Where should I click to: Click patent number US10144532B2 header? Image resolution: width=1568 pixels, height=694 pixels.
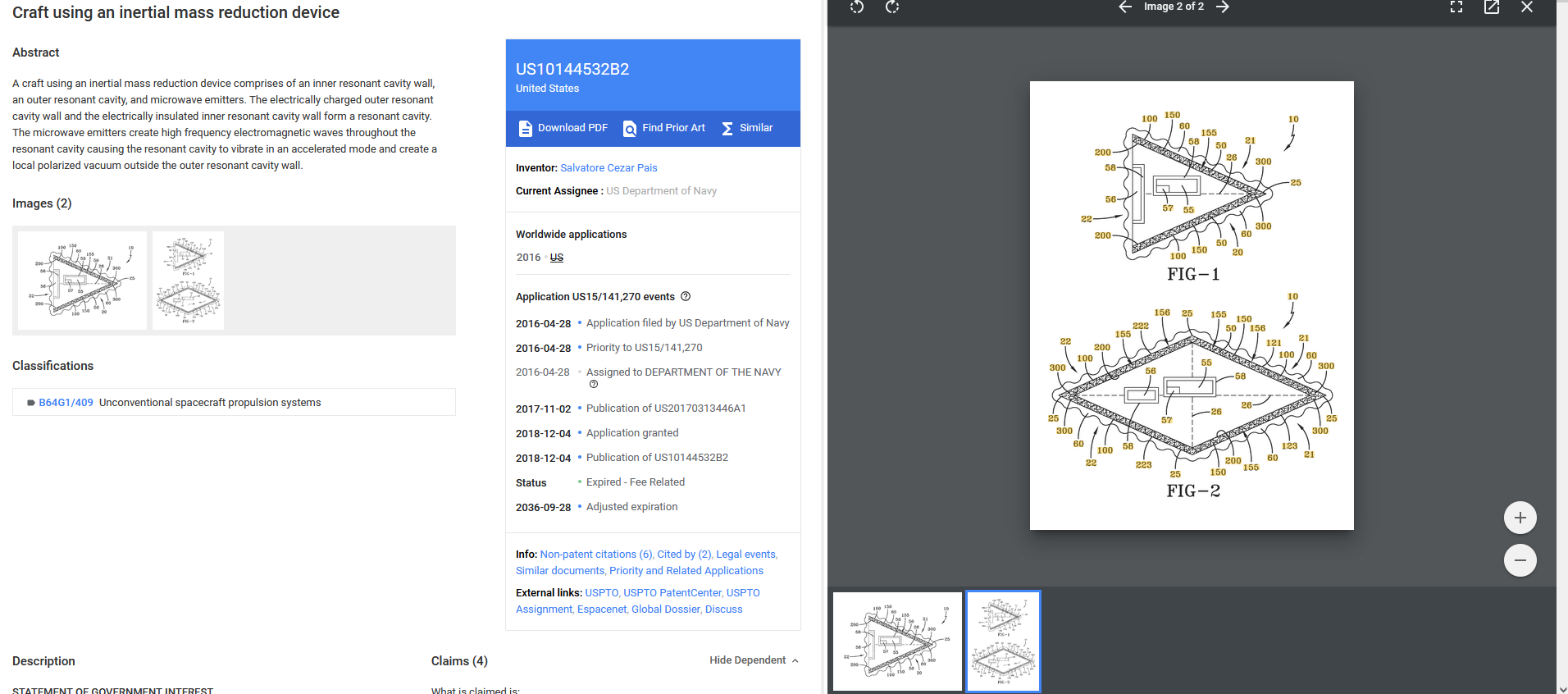pyautogui.click(x=572, y=70)
